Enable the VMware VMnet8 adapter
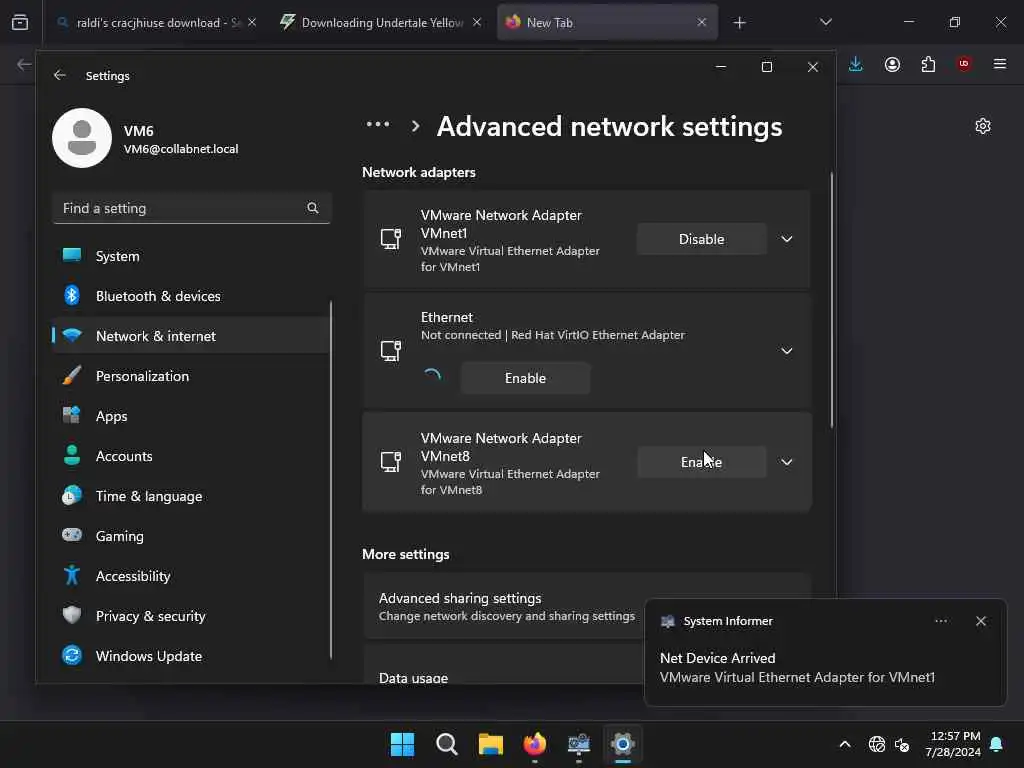 pos(701,462)
